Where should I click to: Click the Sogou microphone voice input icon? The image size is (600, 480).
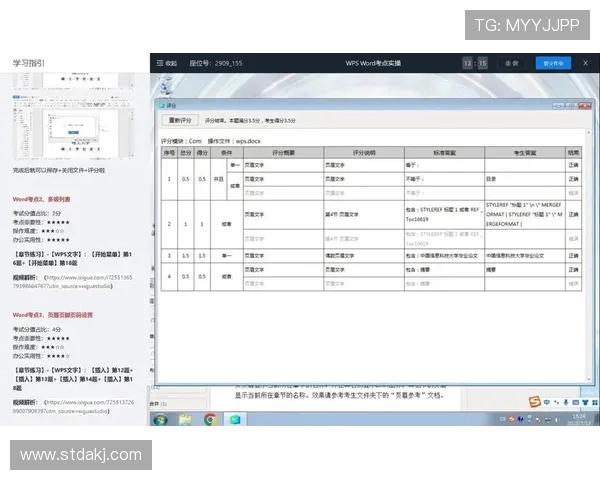(x=566, y=402)
